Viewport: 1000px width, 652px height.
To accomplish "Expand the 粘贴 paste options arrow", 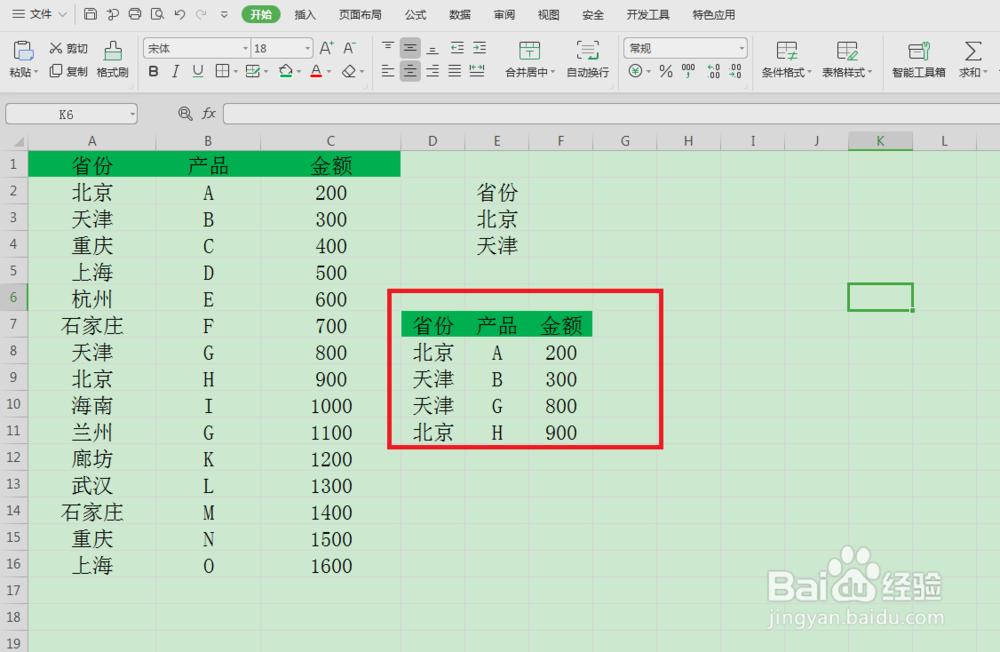I will coord(36,72).
